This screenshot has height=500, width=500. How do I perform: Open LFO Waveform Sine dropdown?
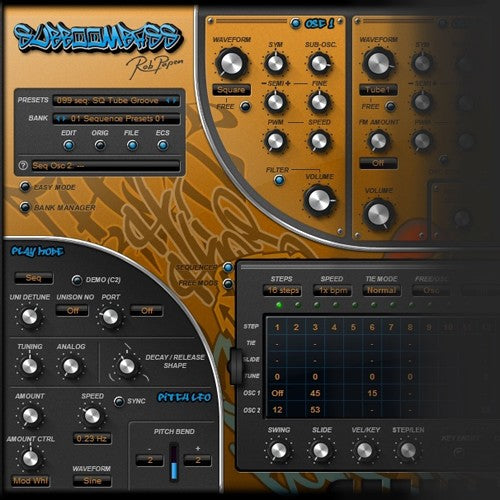[x=92, y=481]
